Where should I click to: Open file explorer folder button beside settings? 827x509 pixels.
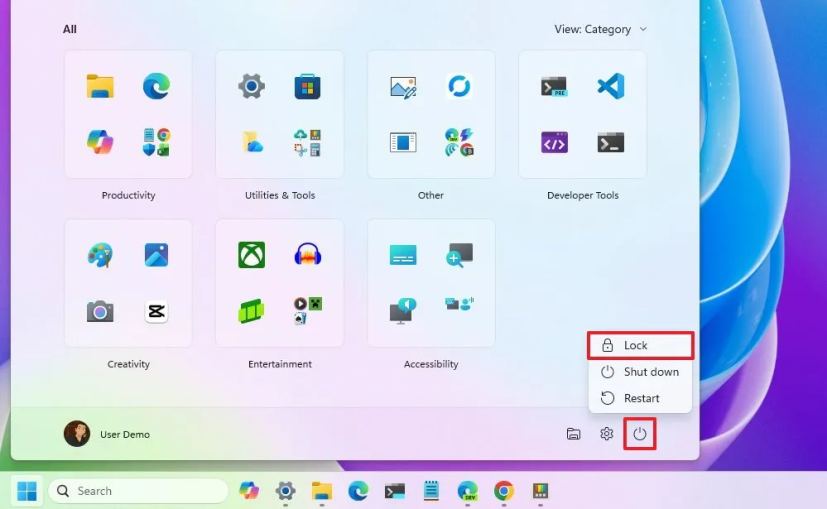[x=574, y=434]
